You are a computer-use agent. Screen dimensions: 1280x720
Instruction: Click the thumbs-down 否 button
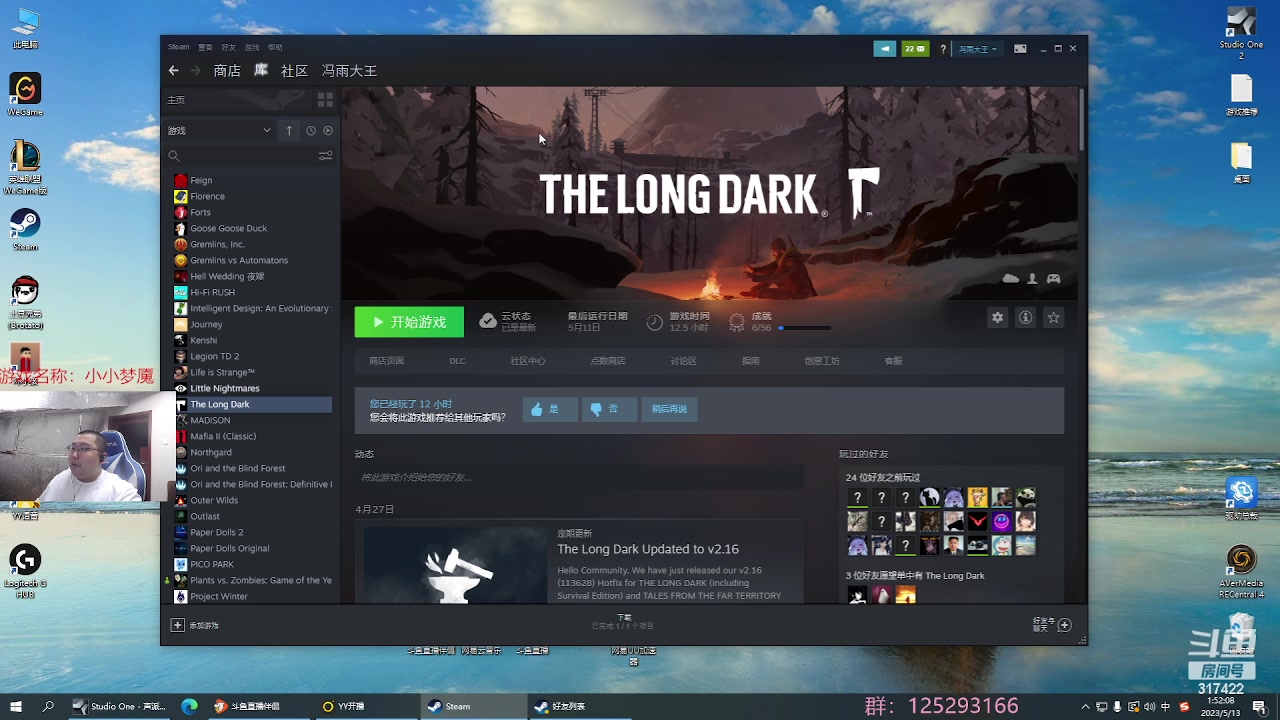click(x=609, y=409)
